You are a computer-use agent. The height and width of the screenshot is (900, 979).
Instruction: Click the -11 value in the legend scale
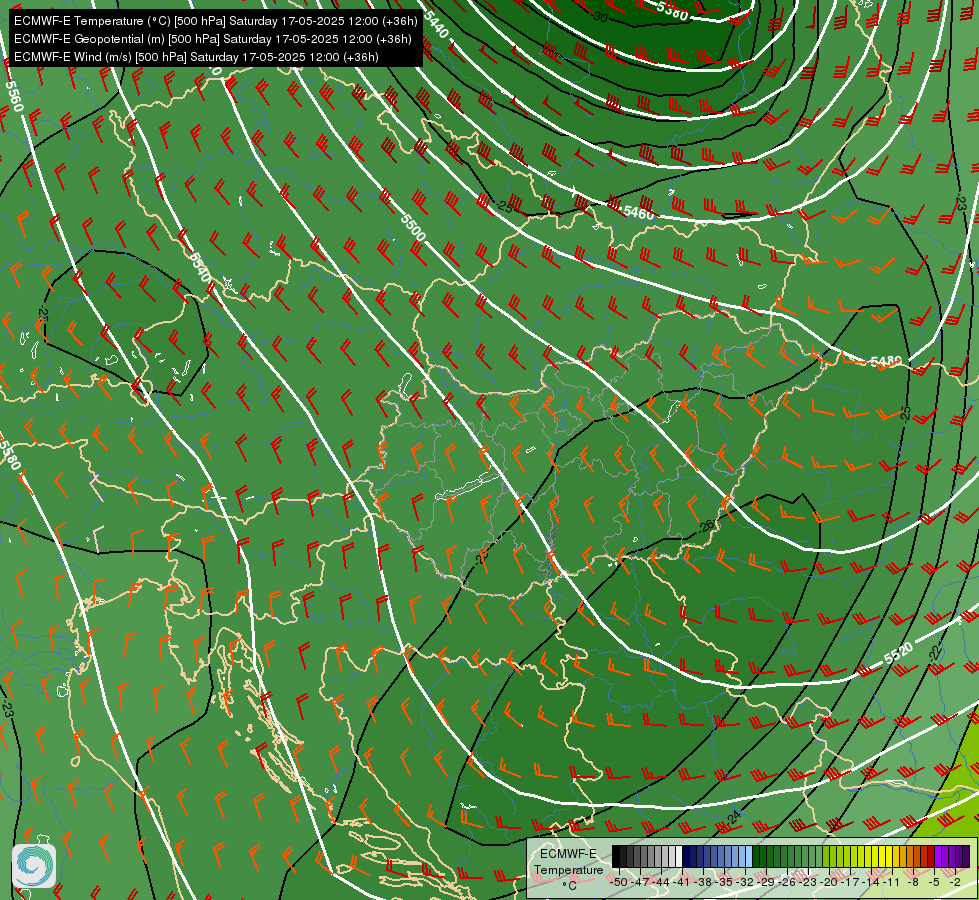[891, 883]
